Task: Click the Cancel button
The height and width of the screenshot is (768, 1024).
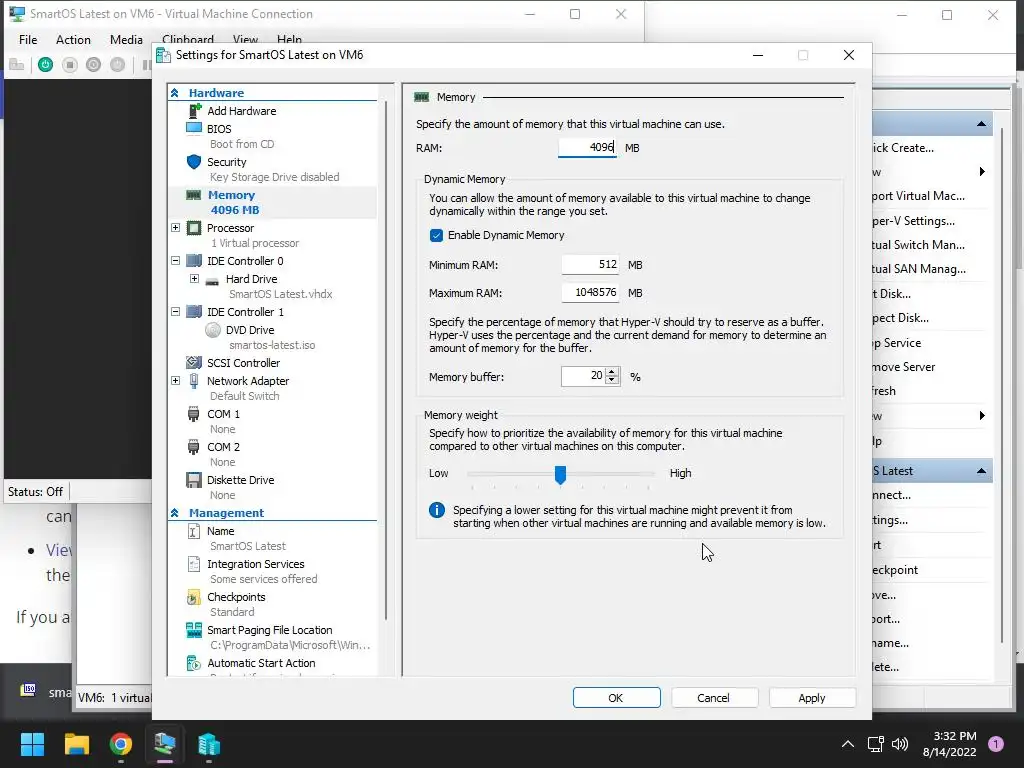Action: (714, 697)
